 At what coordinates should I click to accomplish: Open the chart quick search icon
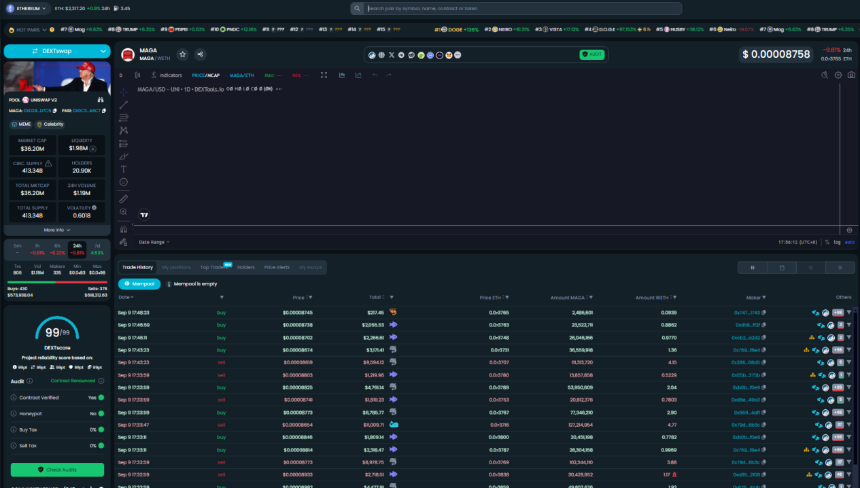(824, 75)
